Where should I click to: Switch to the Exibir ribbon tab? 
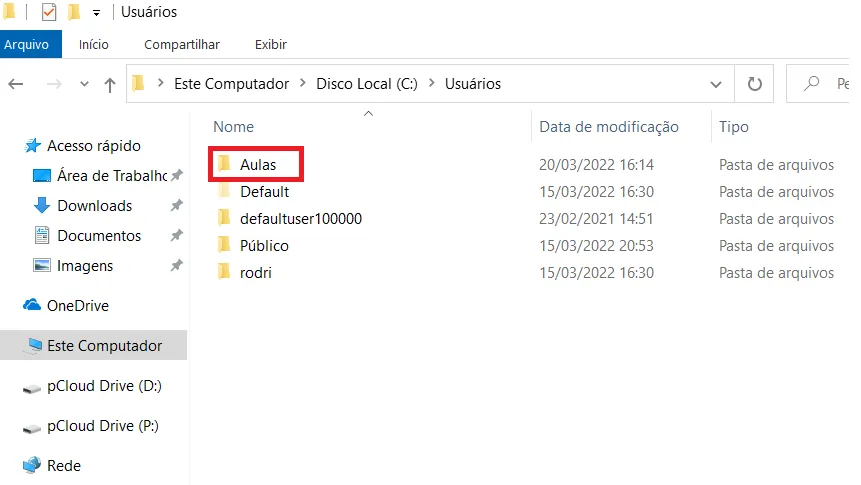click(x=271, y=44)
